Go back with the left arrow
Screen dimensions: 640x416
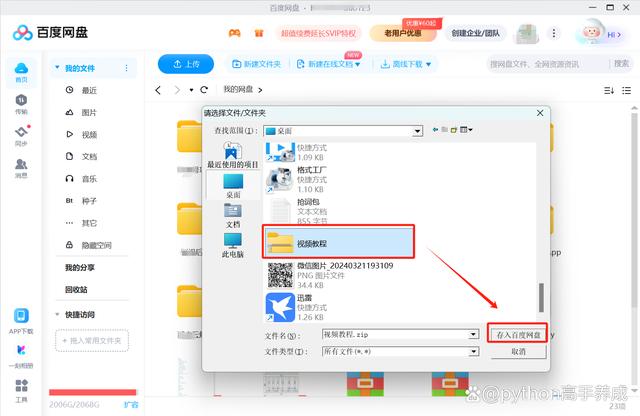coord(158,90)
